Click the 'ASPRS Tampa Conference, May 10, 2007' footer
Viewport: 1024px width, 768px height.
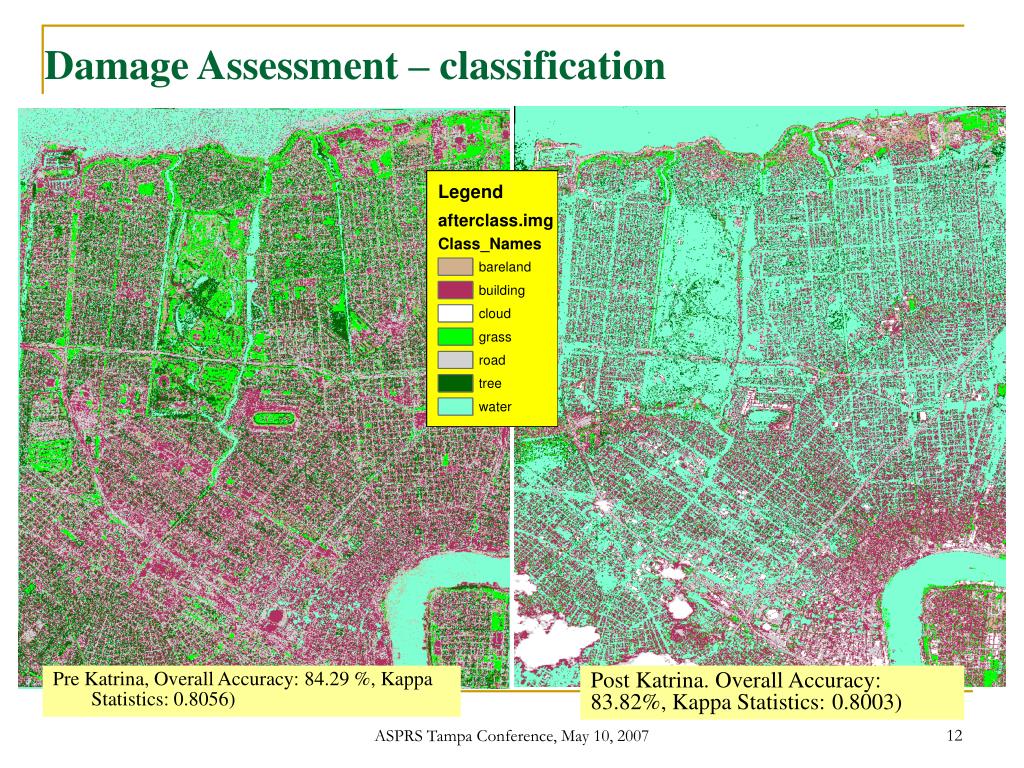pyautogui.click(x=511, y=736)
